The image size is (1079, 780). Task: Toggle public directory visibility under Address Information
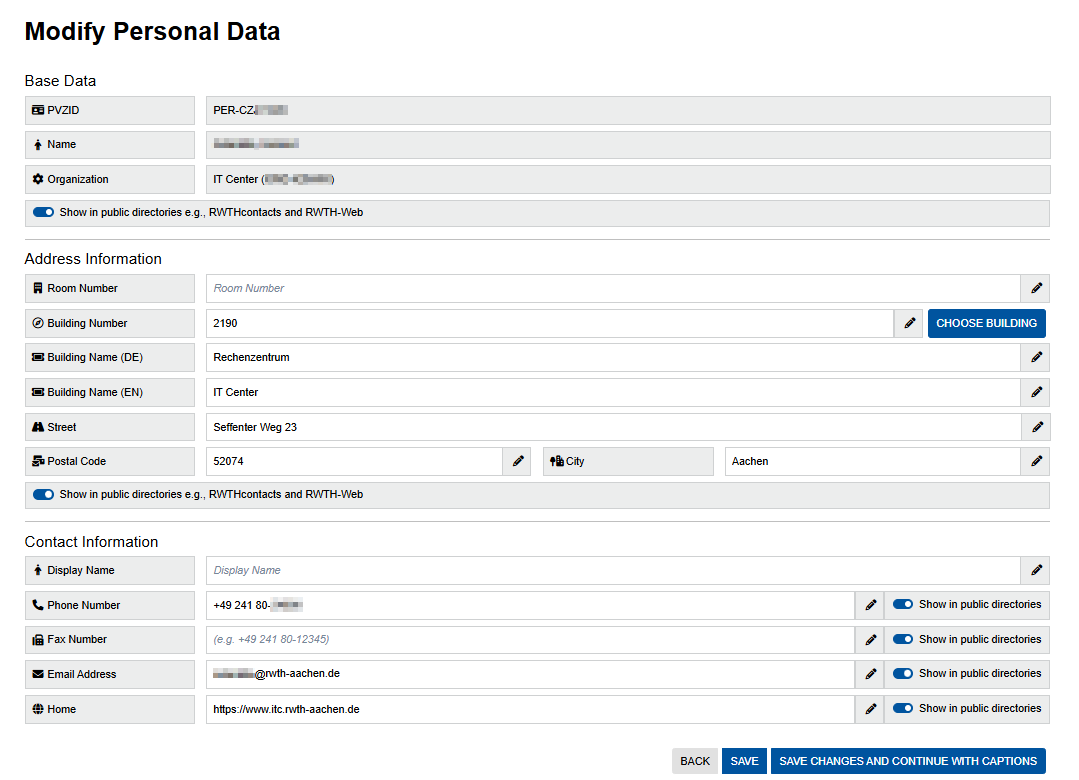pyautogui.click(x=42, y=494)
